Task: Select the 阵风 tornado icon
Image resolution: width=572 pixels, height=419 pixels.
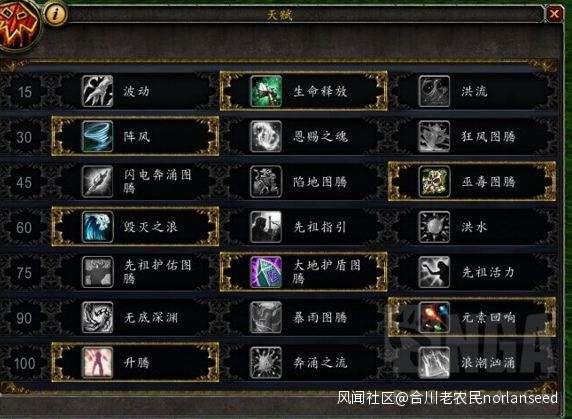Action: (x=97, y=136)
